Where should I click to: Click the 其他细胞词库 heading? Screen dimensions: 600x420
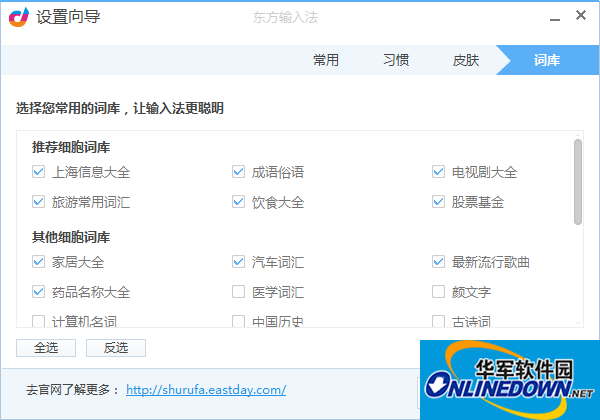[x=71, y=237]
